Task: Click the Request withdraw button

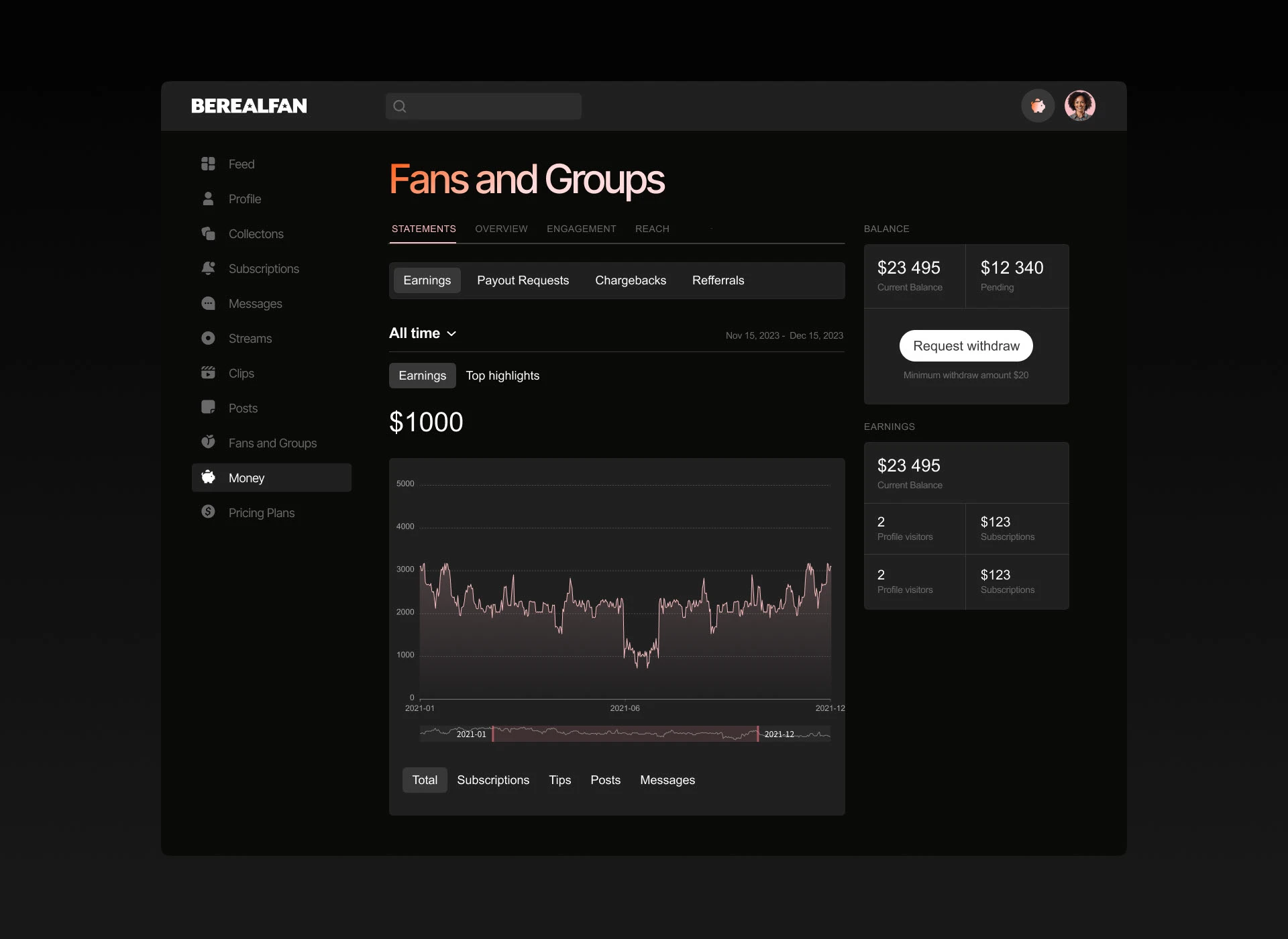Action: click(x=966, y=345)
